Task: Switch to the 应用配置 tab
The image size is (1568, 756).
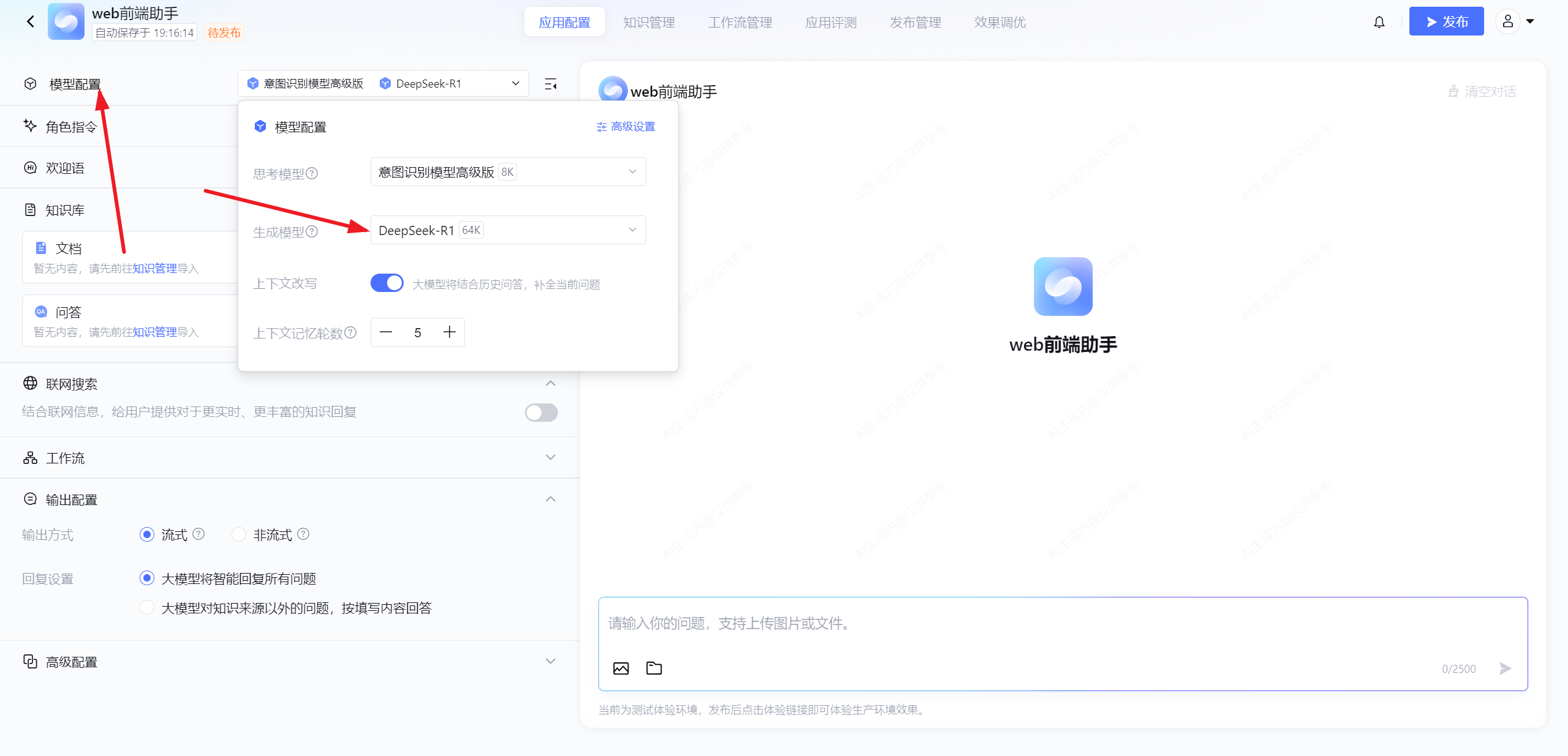Action: click(x=564, y=22)
